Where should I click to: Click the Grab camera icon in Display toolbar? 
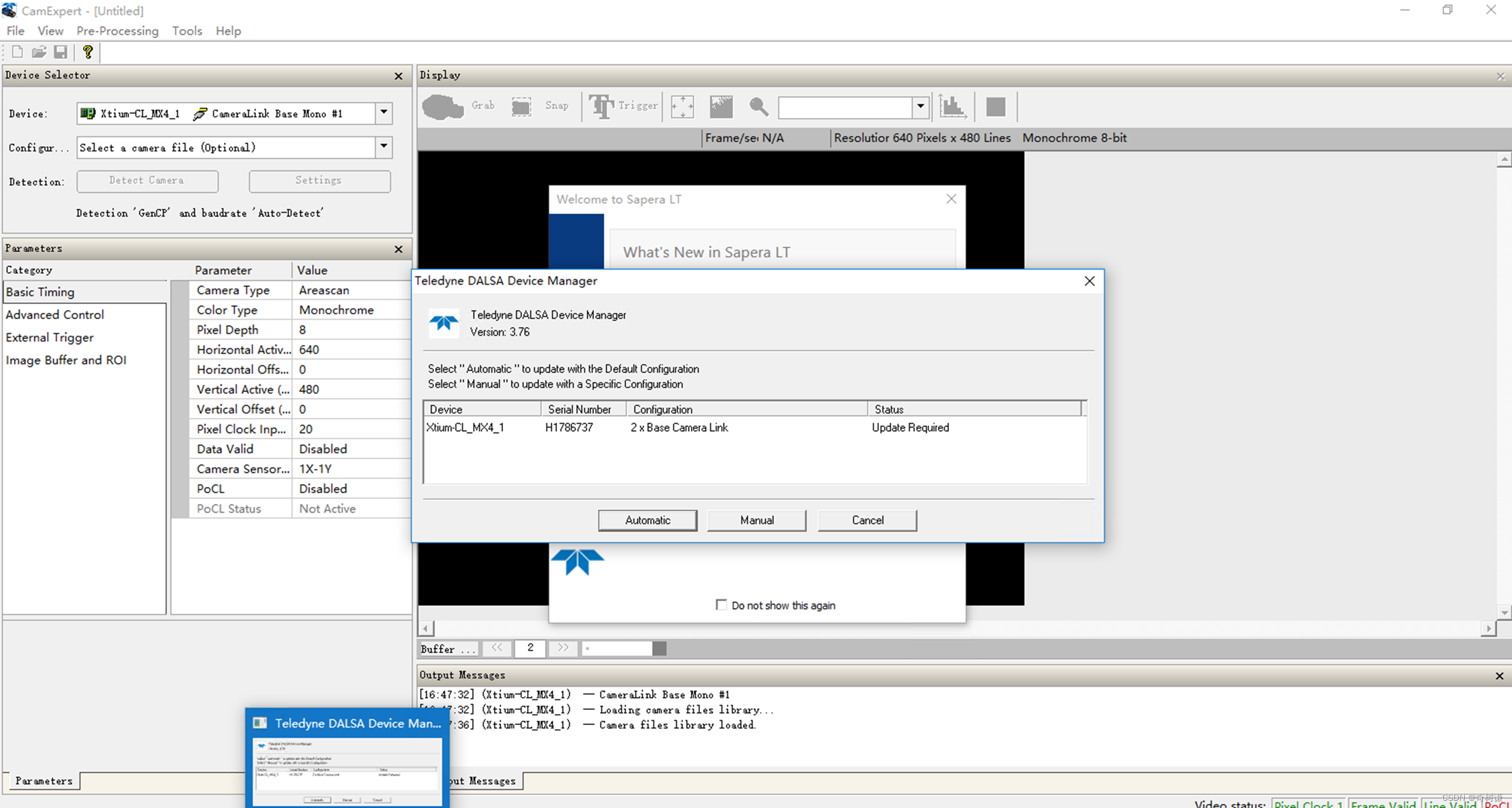[x=443, y=107]
